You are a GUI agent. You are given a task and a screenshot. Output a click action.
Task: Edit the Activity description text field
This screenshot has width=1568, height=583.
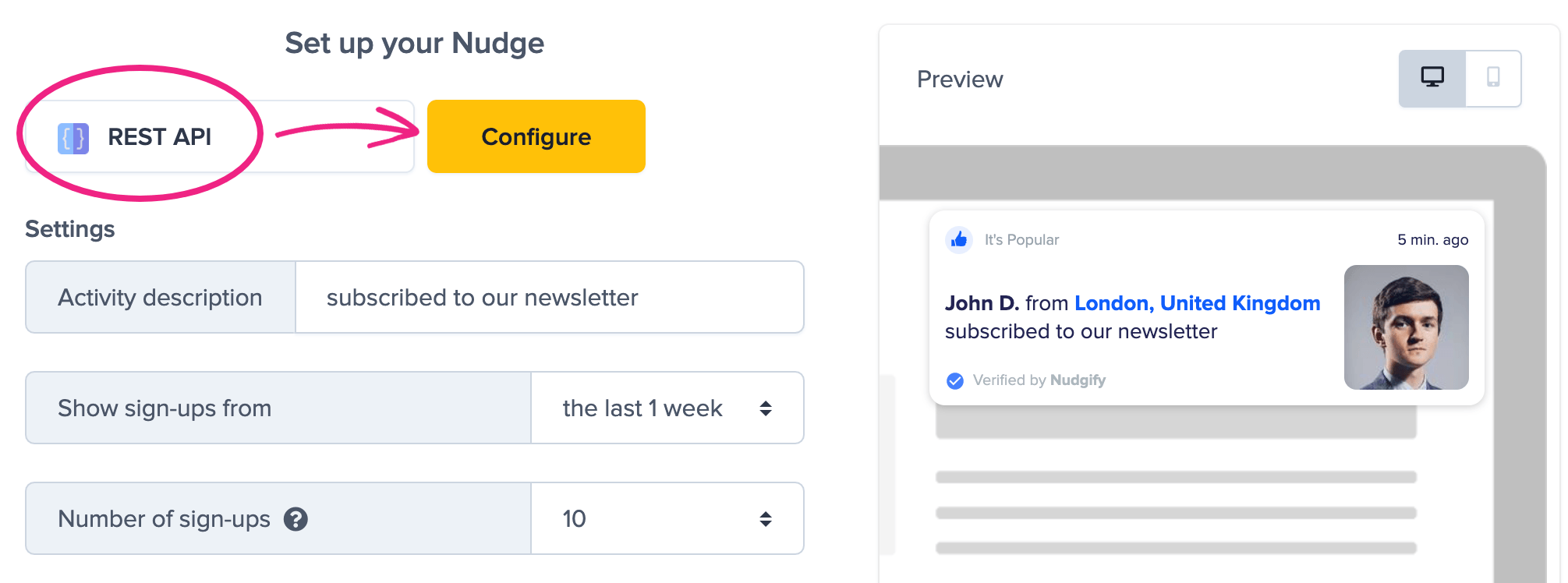pos(549,298)
